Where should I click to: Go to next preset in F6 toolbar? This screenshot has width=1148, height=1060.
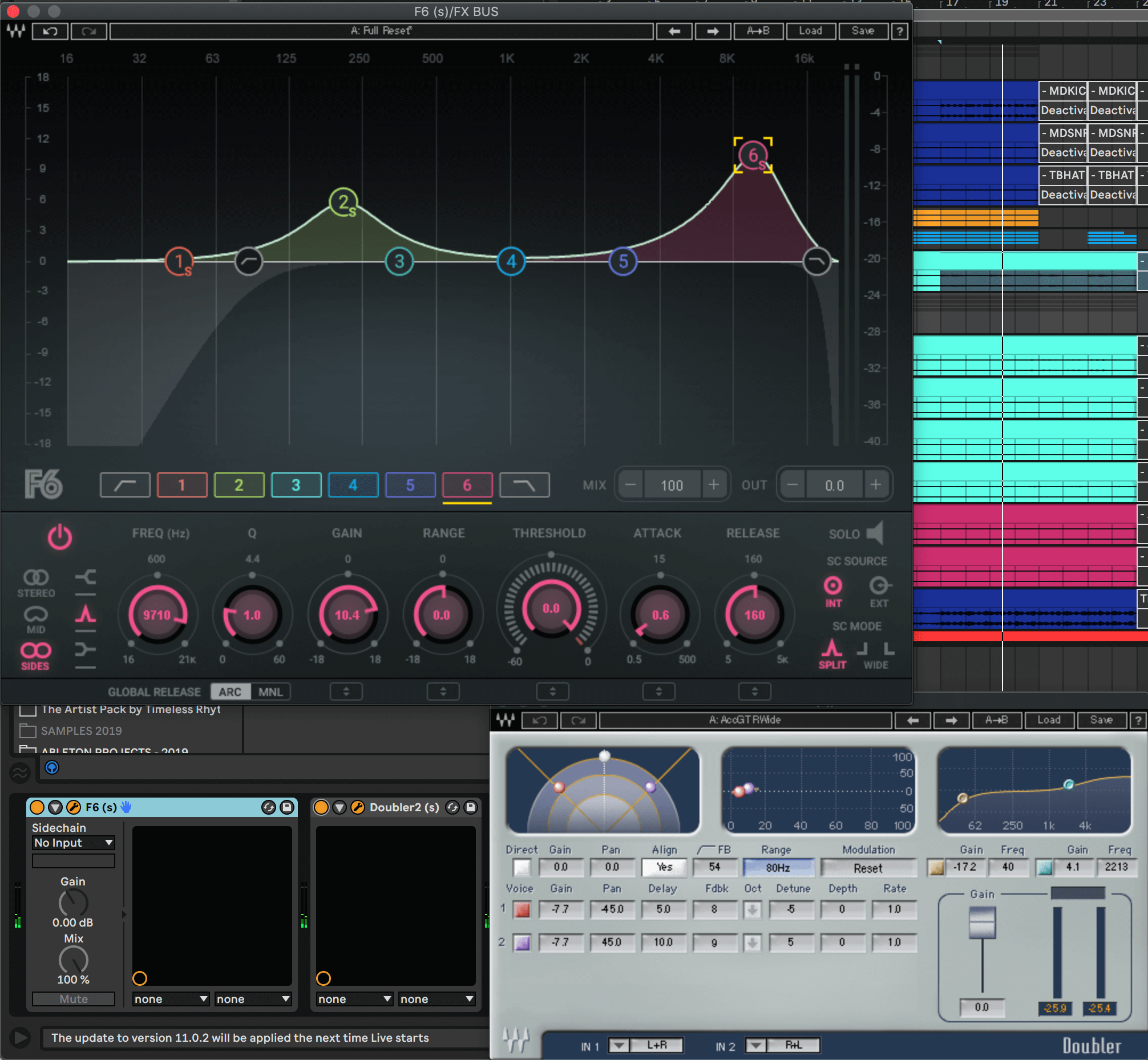click(713, 31)
